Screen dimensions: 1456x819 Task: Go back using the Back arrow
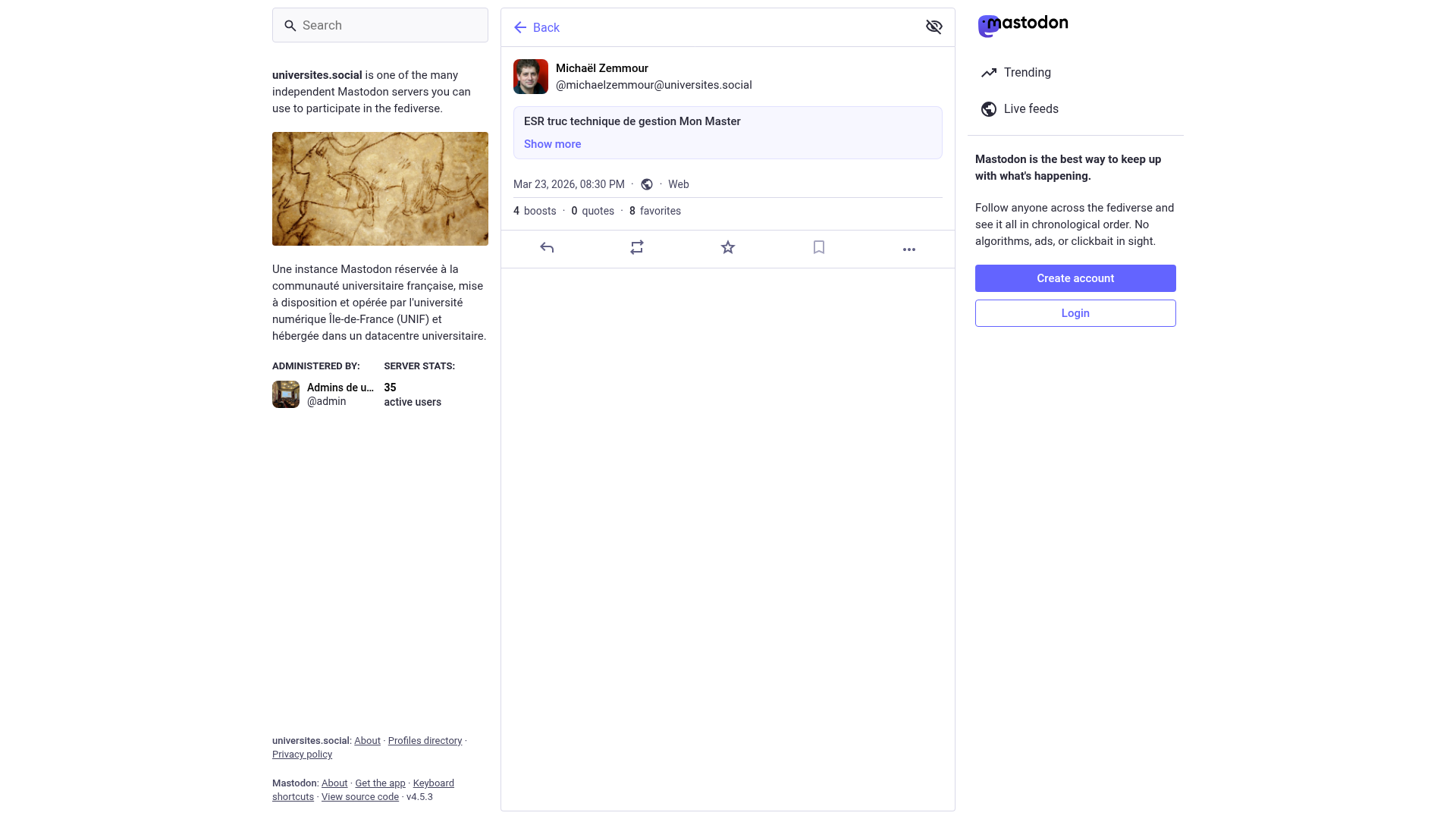pos(536,28)
